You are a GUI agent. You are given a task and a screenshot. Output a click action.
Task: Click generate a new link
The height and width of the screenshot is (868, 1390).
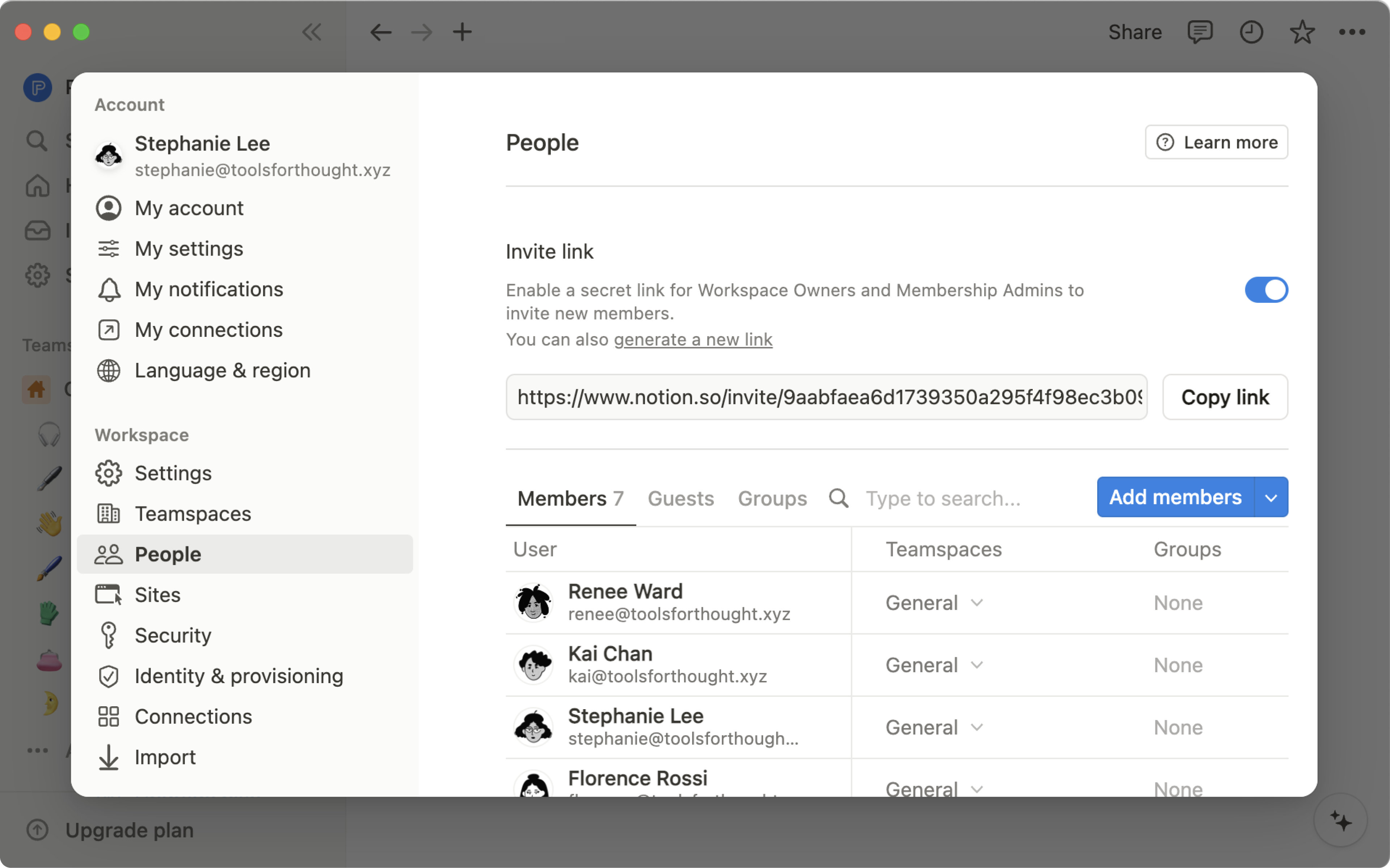[x=692, y=339]
